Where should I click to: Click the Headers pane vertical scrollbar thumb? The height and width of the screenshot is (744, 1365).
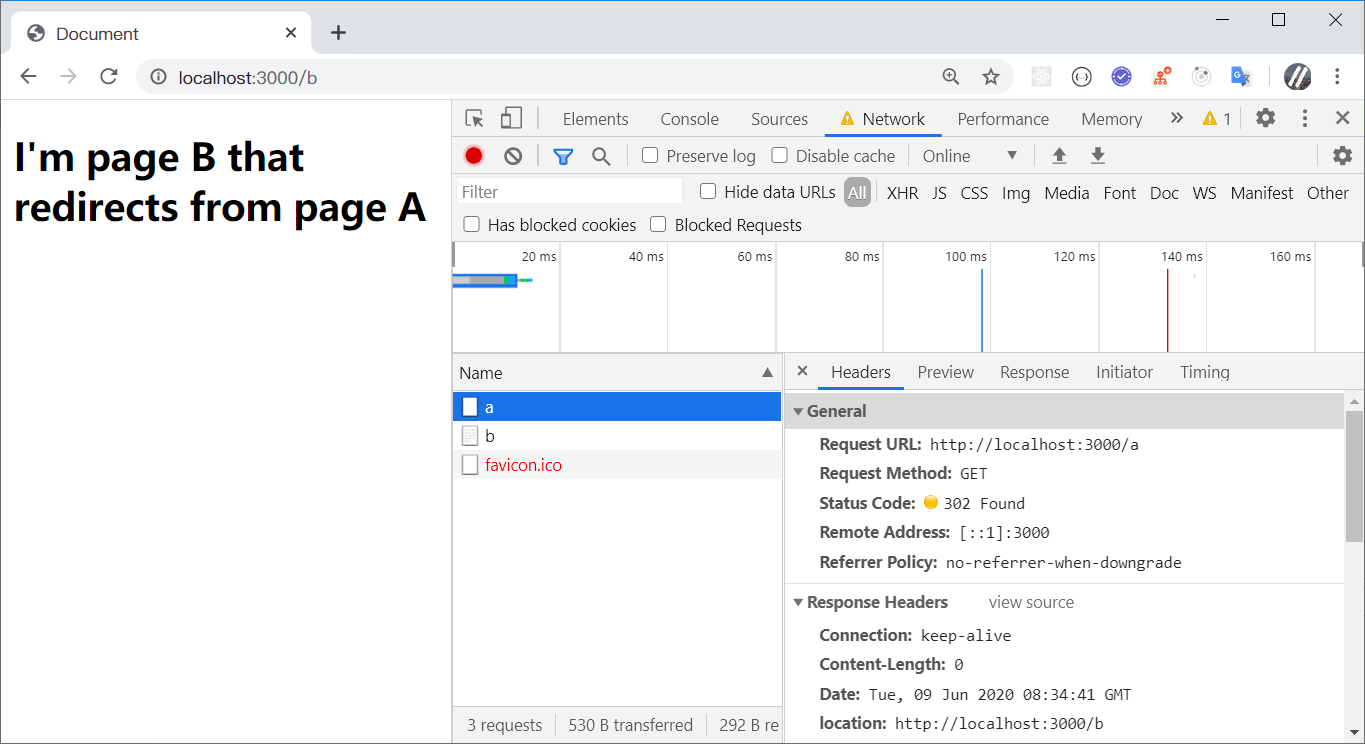[x=1354, y=475]
